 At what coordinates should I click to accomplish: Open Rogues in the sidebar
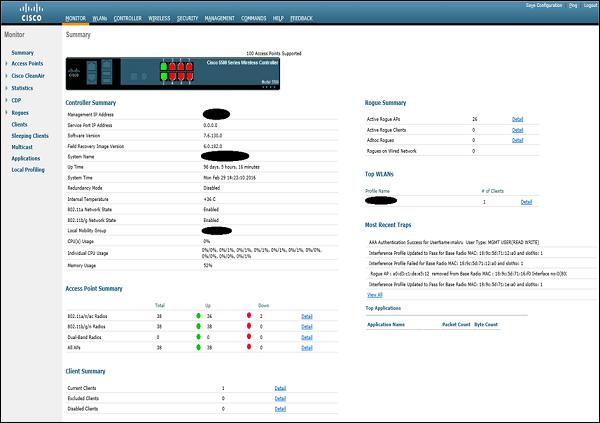[20, 113]
